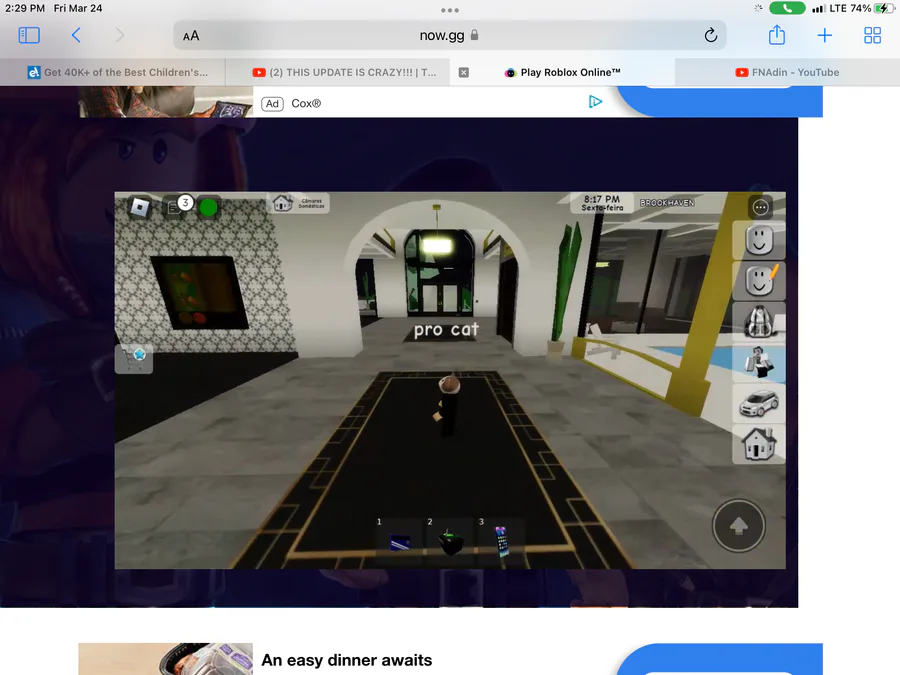Image resolution: width=900 pixels, height=675 pixels.
Task: Tap the green circle indicator button
Action: click(208, 207)
